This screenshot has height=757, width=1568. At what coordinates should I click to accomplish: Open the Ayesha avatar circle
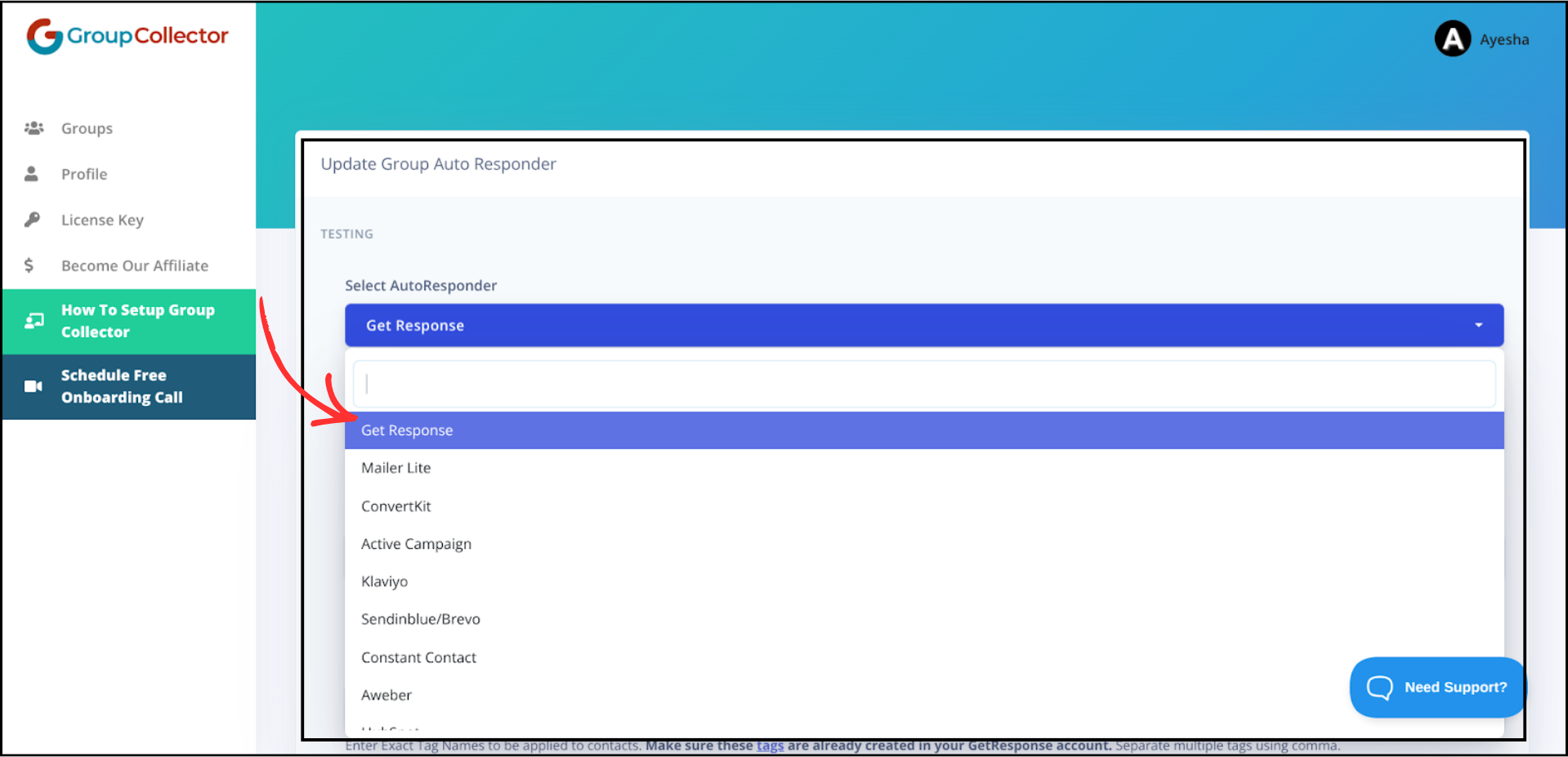(x=1452, y=38)
